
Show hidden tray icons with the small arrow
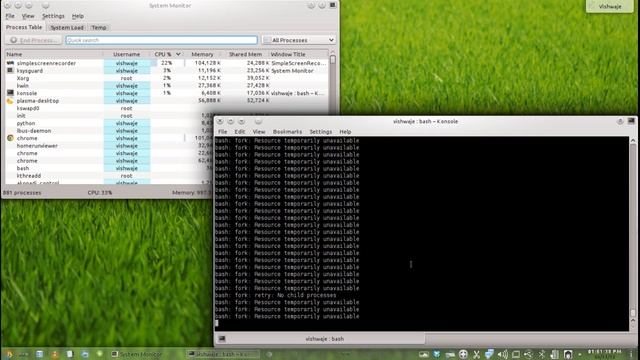pyautogui.click(x=580, y=354)
